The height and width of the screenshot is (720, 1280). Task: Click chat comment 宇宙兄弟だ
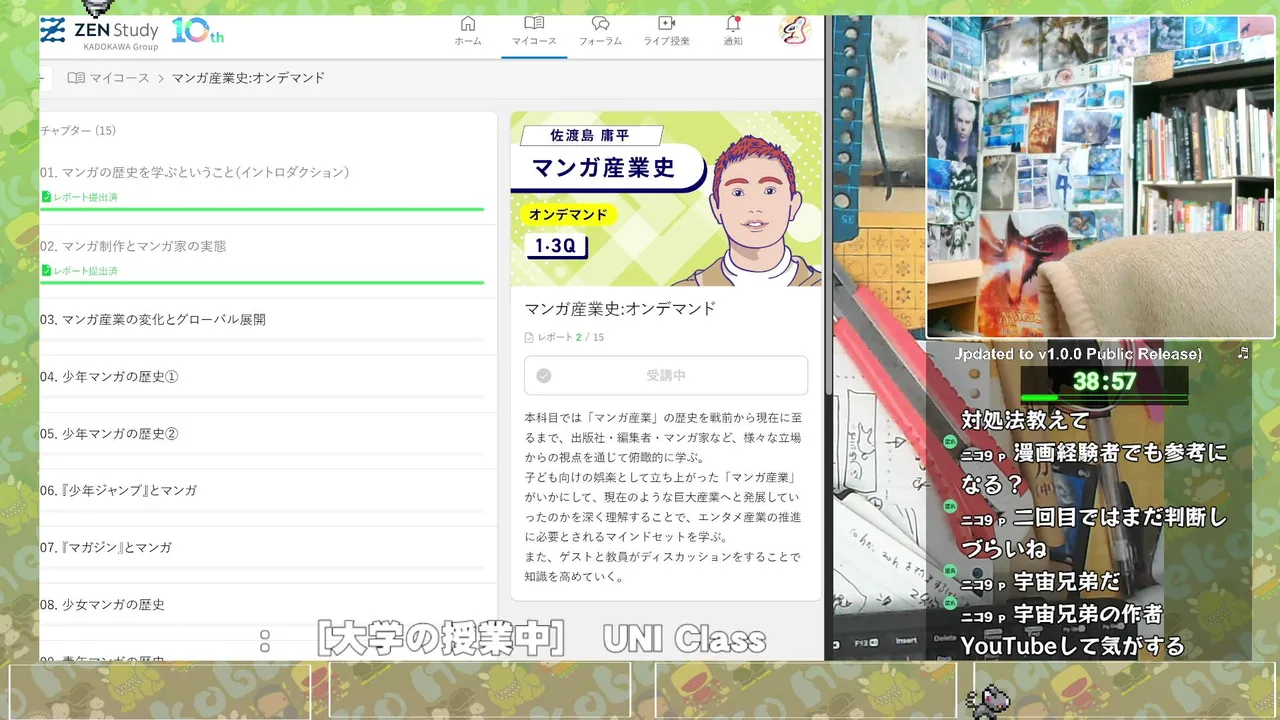pyautogui.click(x=1067, y=582)
